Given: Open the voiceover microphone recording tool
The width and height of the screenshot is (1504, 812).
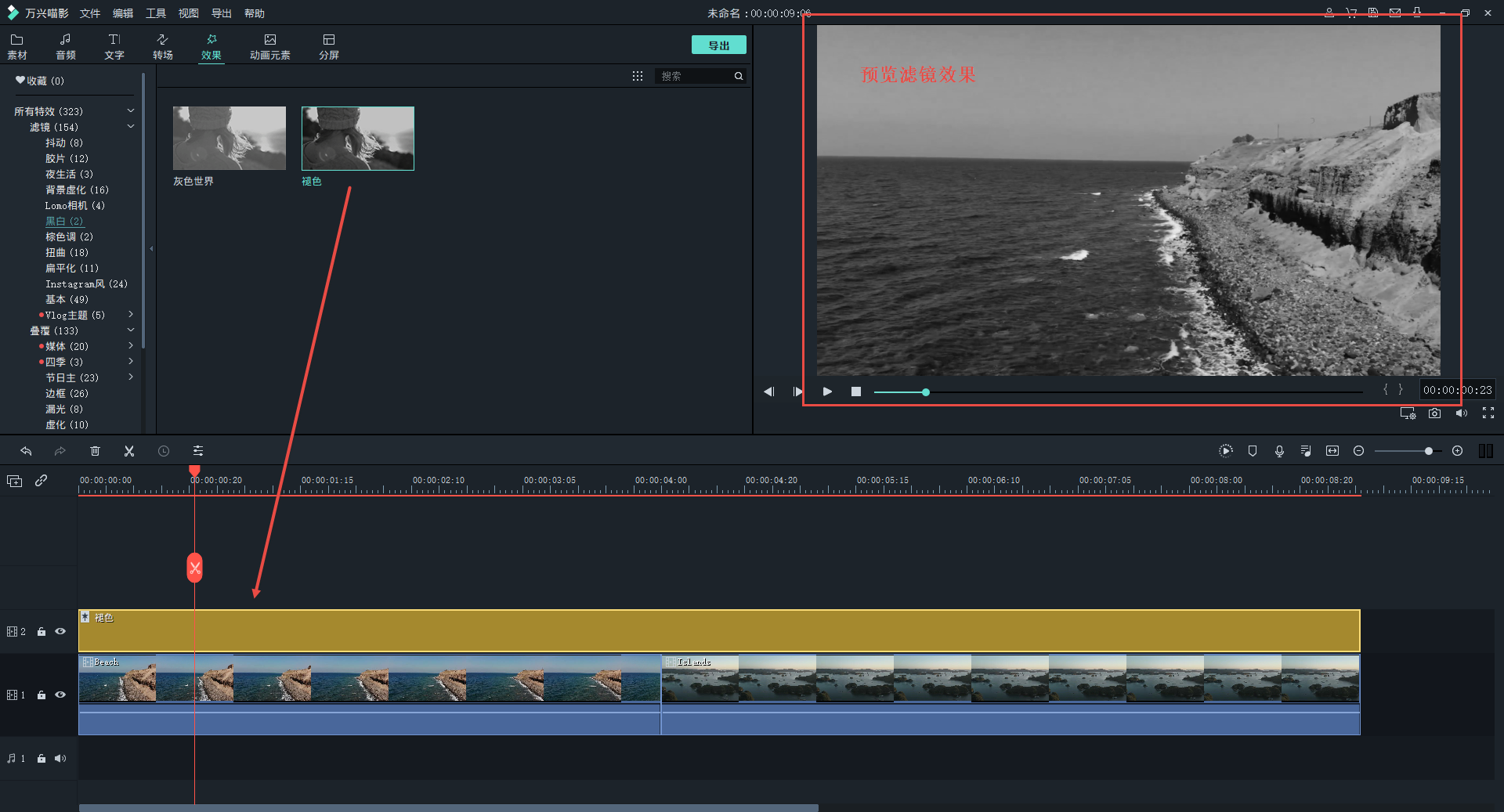Looking at the screenshot, I should click(x=1279, y=451).
